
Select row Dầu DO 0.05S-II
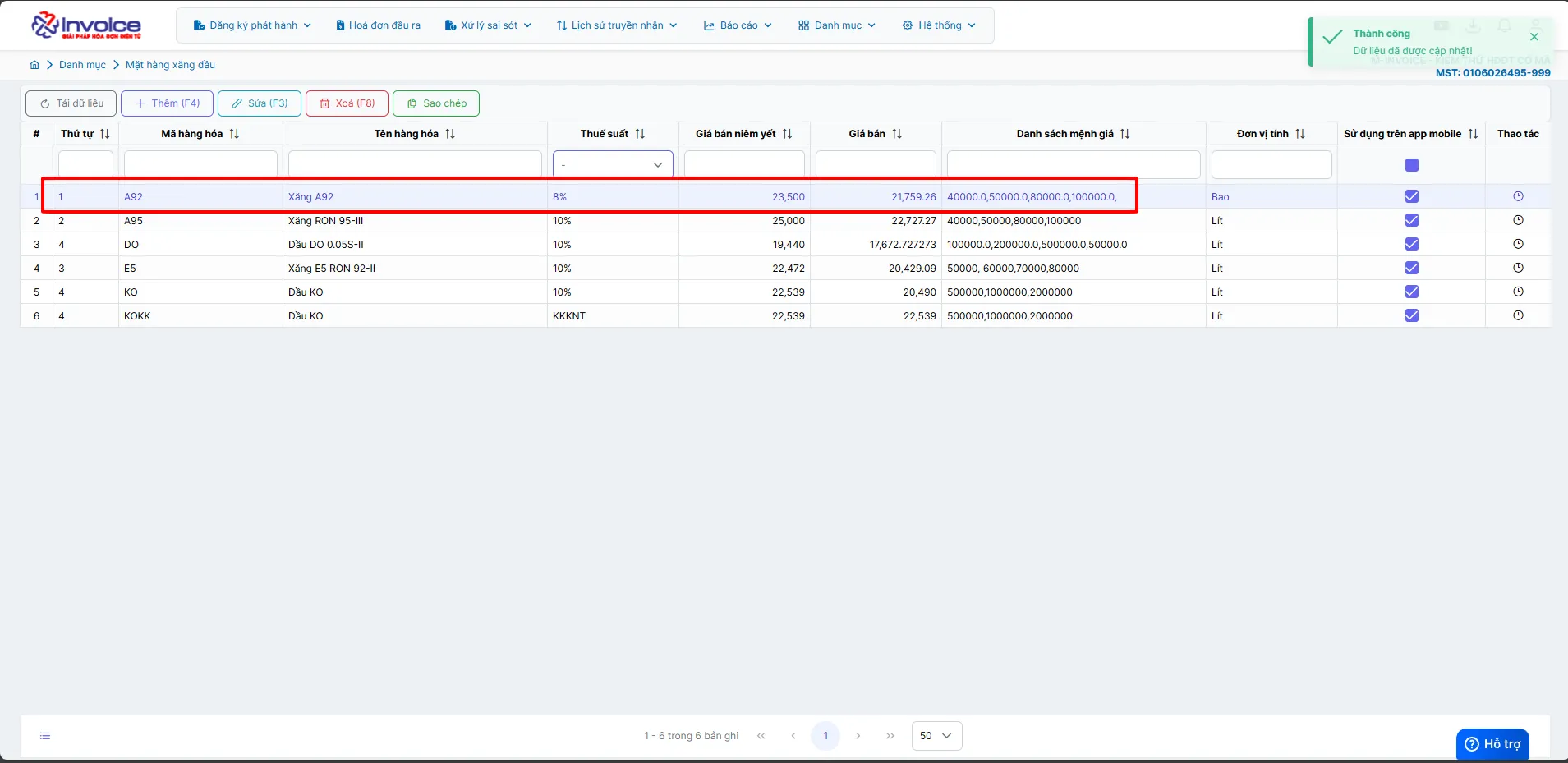point(785,245)
